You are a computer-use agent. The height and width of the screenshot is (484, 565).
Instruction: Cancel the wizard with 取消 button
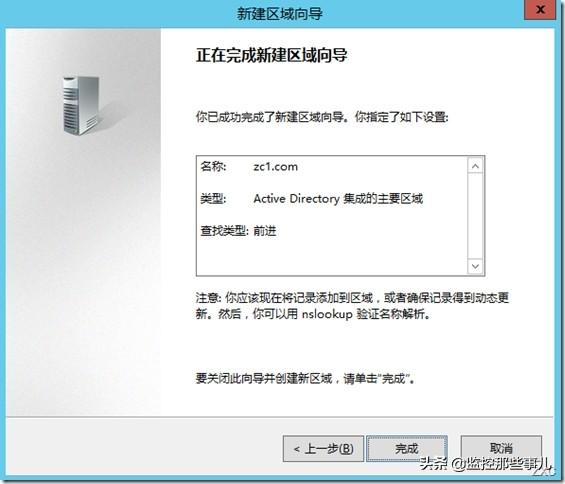point(501,449)
